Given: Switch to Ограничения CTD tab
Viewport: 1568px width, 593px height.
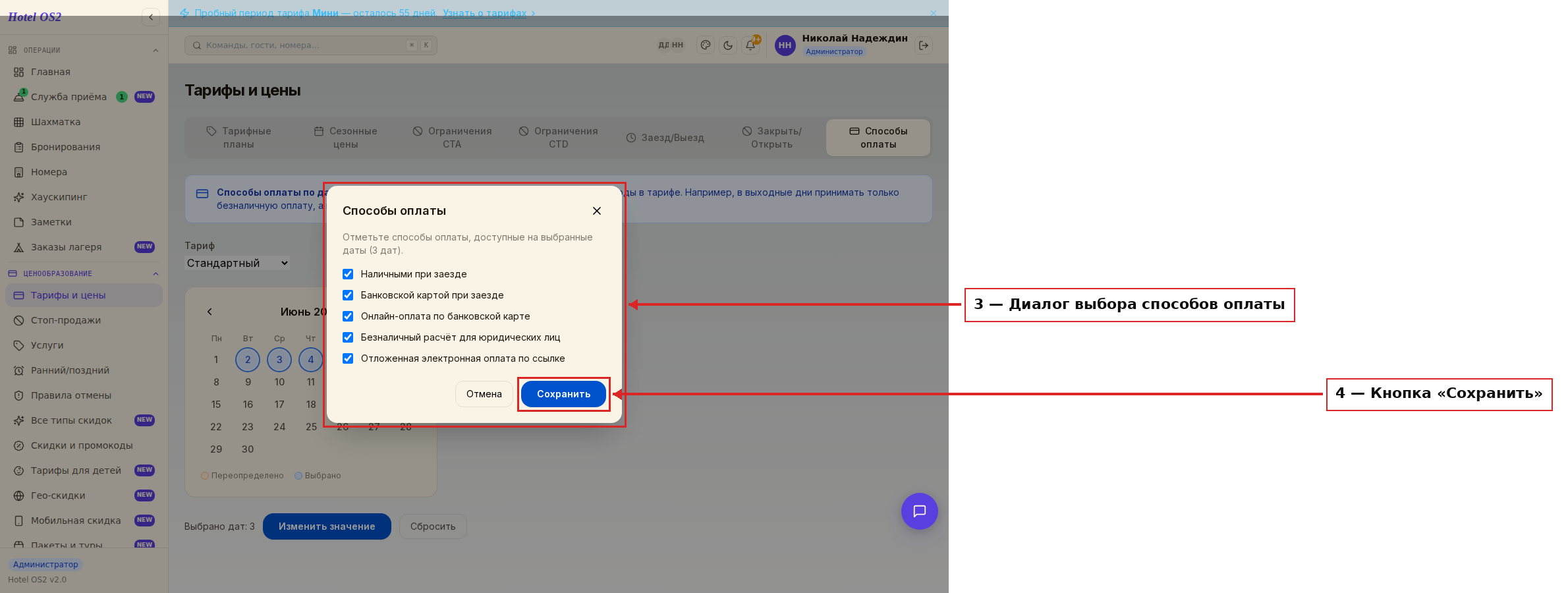Looking at the screenshot, I should point(559,138).
